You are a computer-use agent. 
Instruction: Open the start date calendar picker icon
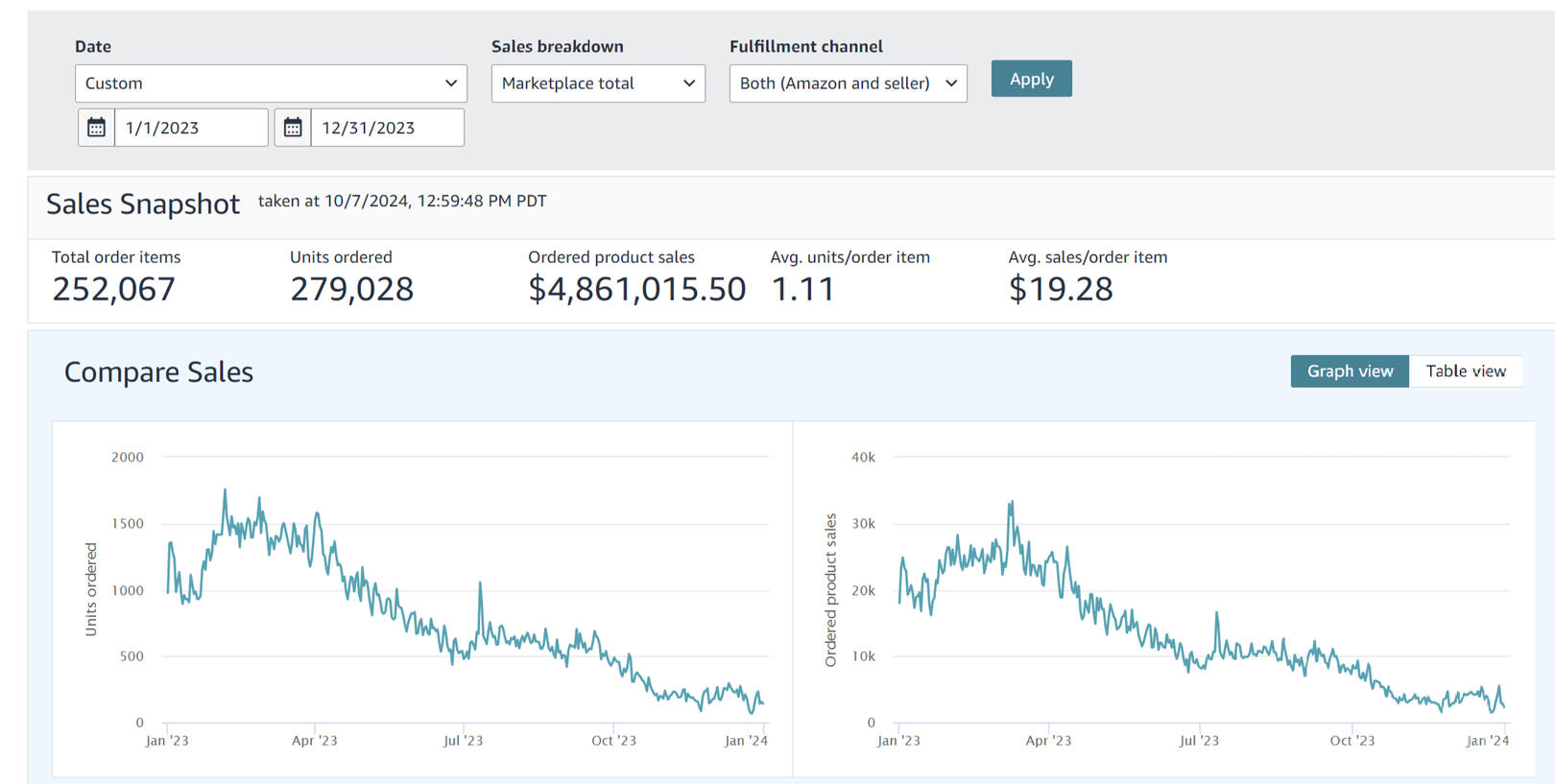[x=96, y=128]
